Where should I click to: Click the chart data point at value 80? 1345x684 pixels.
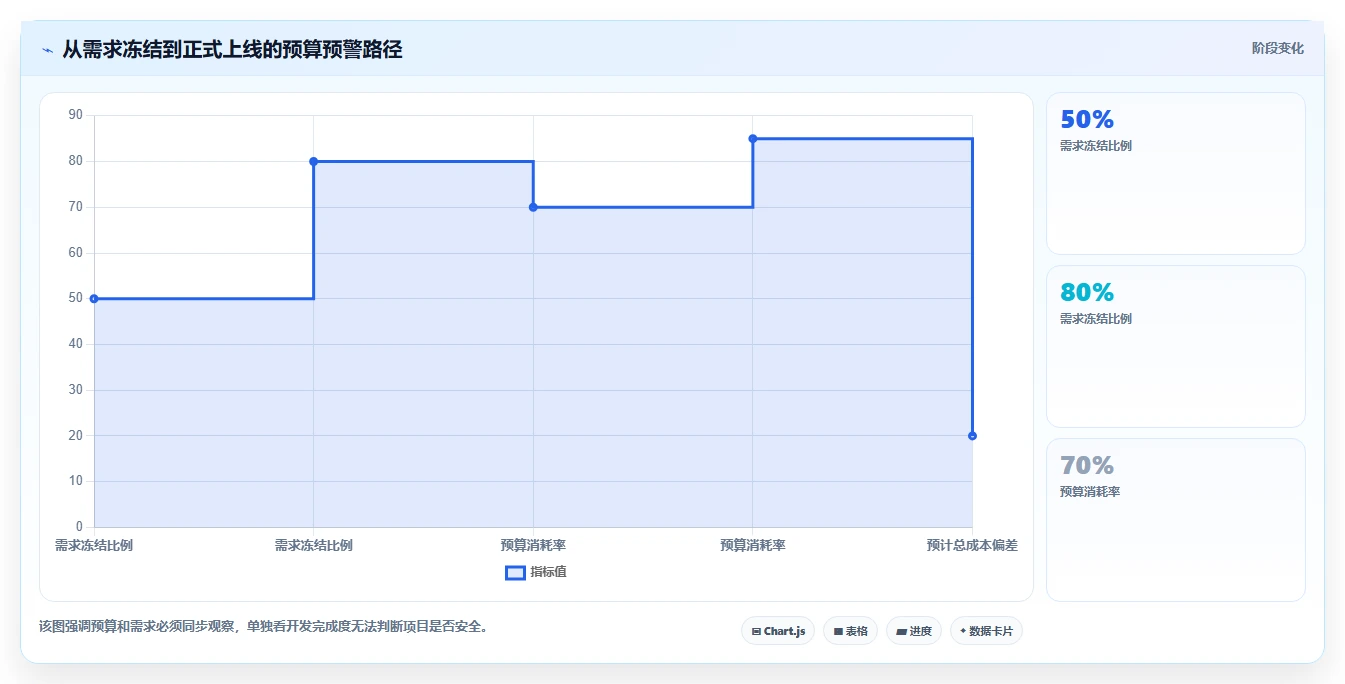[313, 161]
